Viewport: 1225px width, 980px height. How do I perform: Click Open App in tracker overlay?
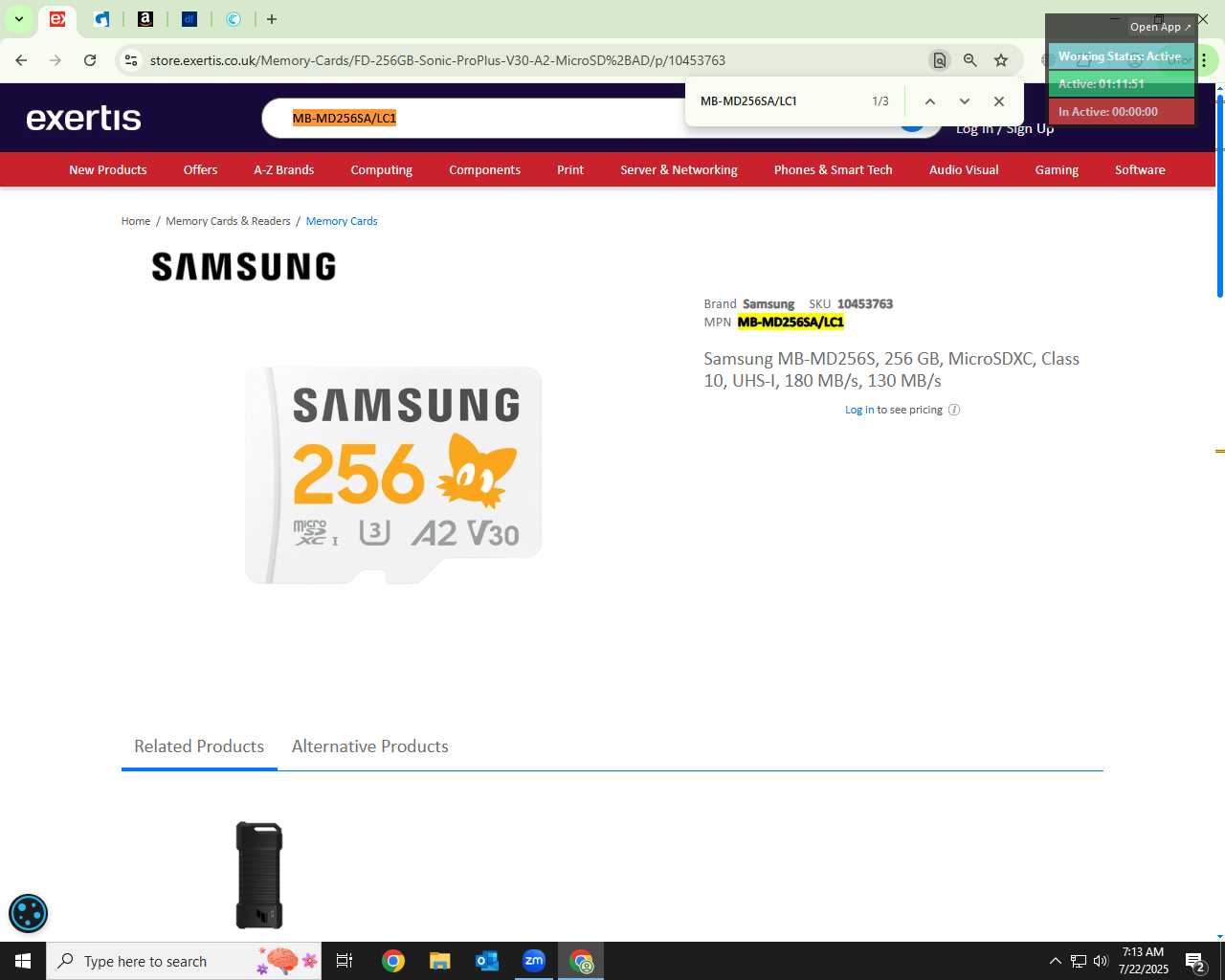[x=1161, y=27]
